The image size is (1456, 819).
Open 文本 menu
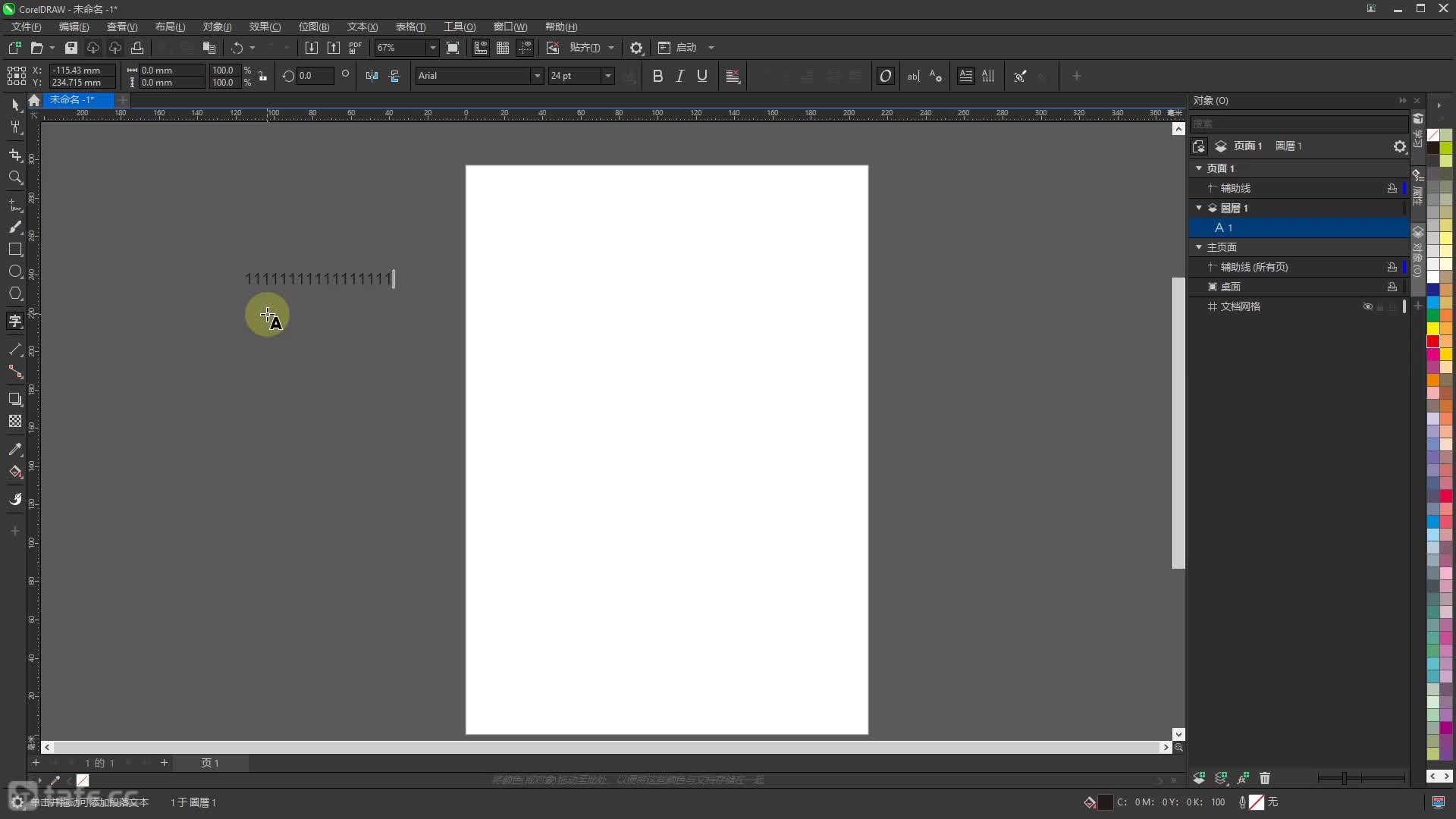click(x=362, y=27)
